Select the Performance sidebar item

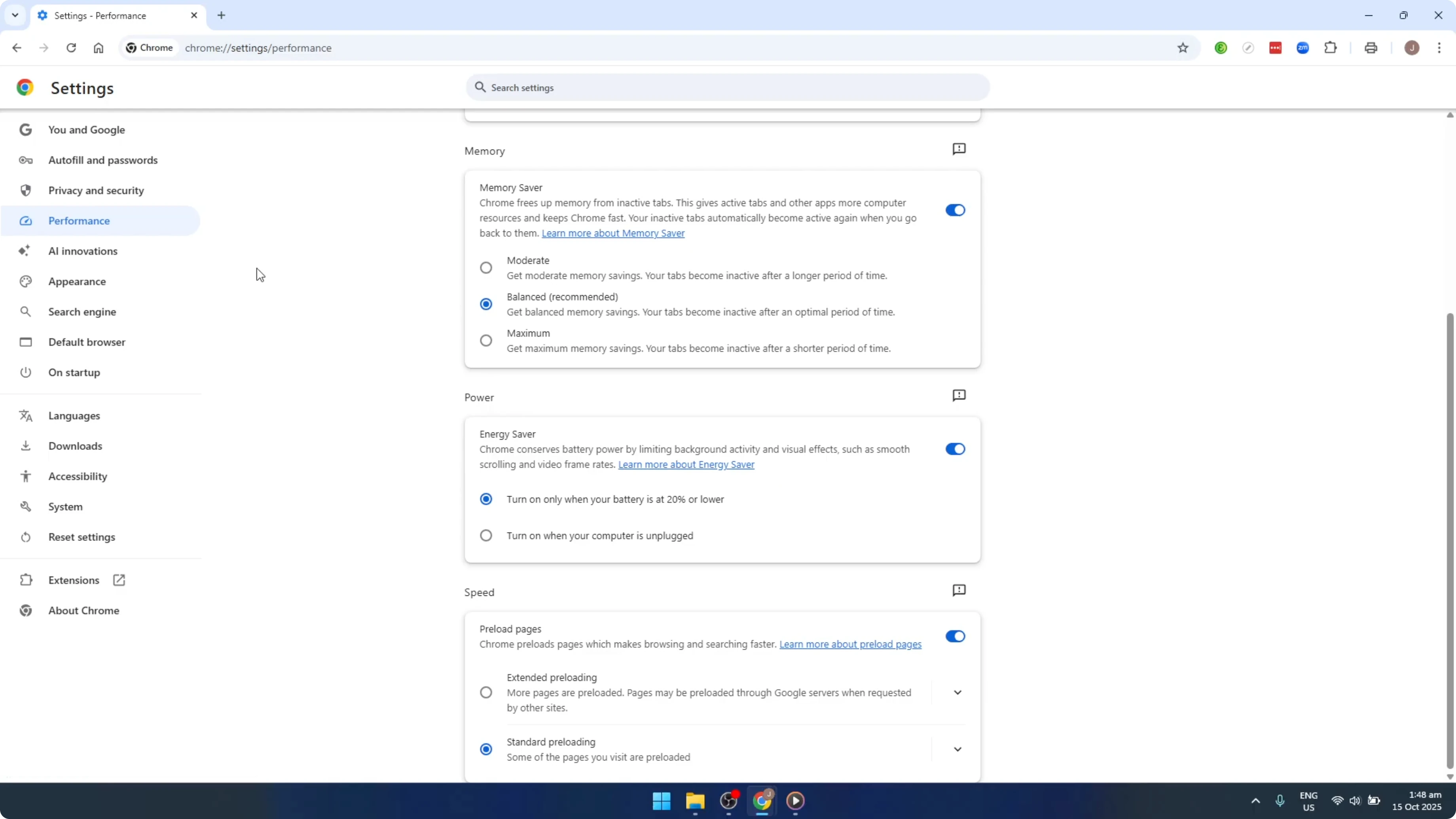[x=100, y=221]
